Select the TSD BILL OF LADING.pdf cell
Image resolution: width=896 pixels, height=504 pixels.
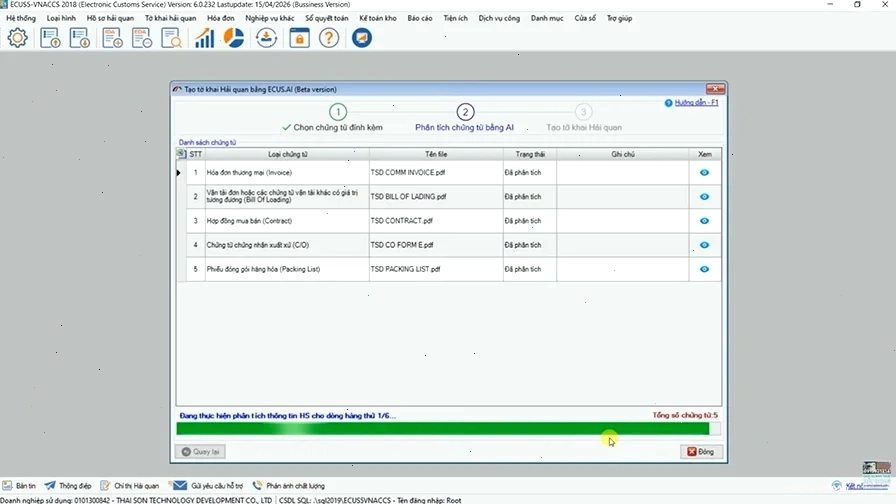click(x=436, y=197)
